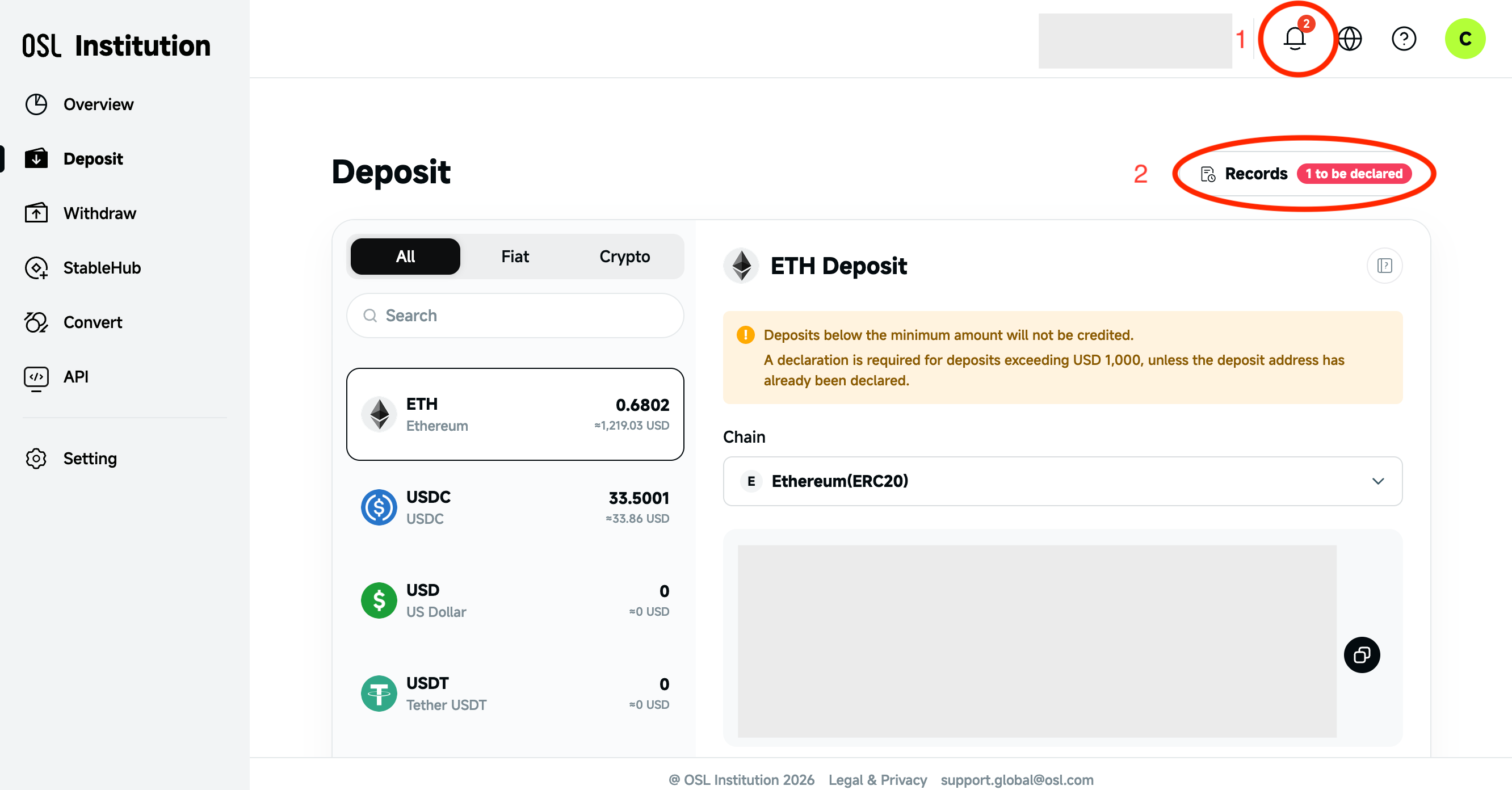Open the help question mark icon
Image resolution: width=1512 pixels, height=790 pixels.
[x=1404, y=39]
